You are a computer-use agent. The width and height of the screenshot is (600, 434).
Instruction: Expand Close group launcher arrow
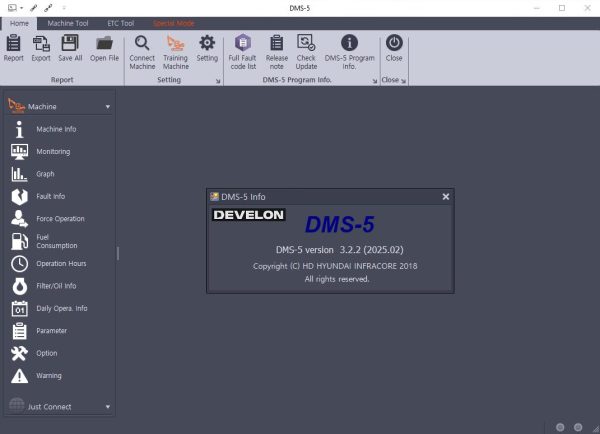403,81
